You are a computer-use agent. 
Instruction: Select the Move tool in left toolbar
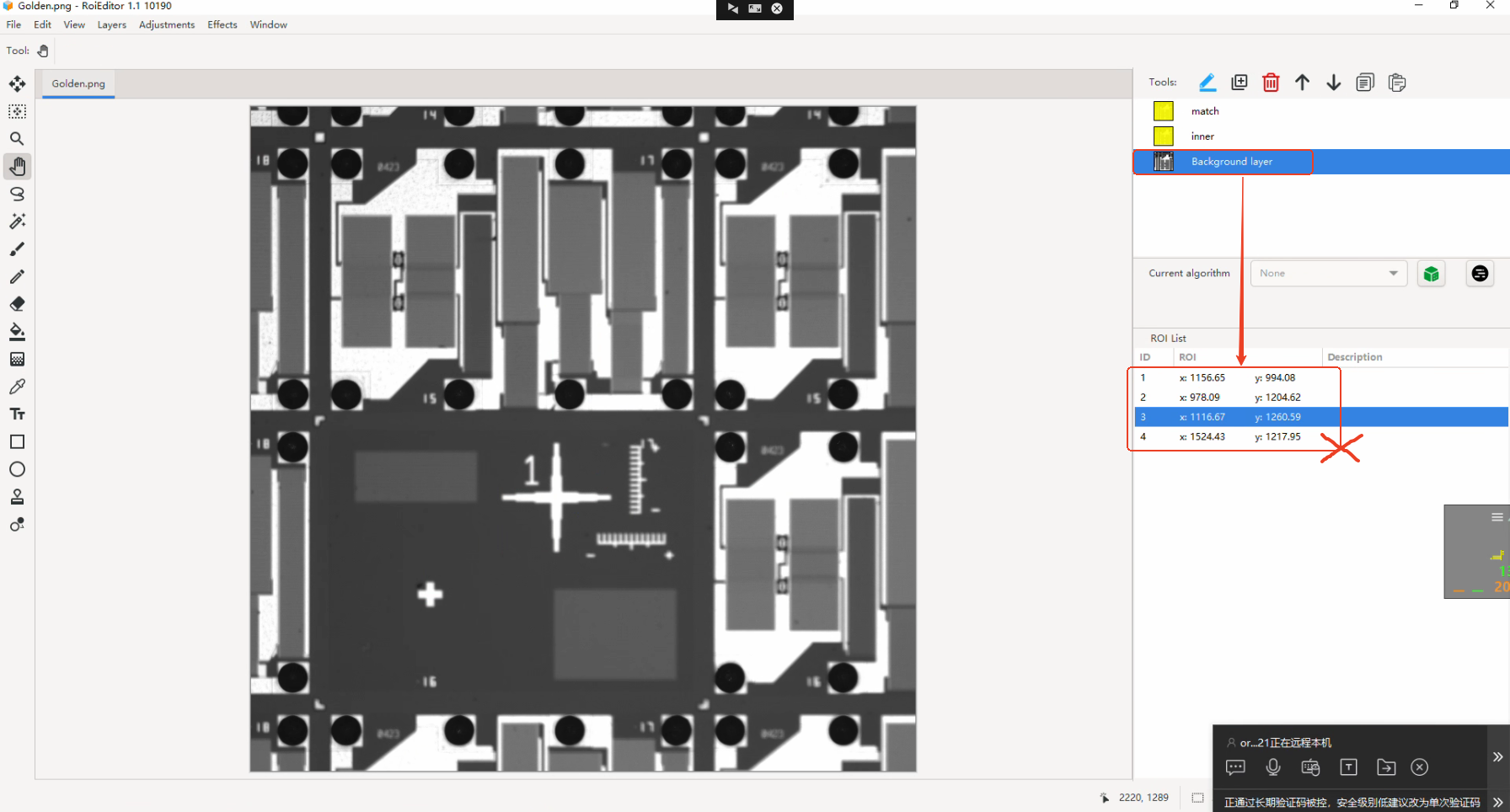17,83
